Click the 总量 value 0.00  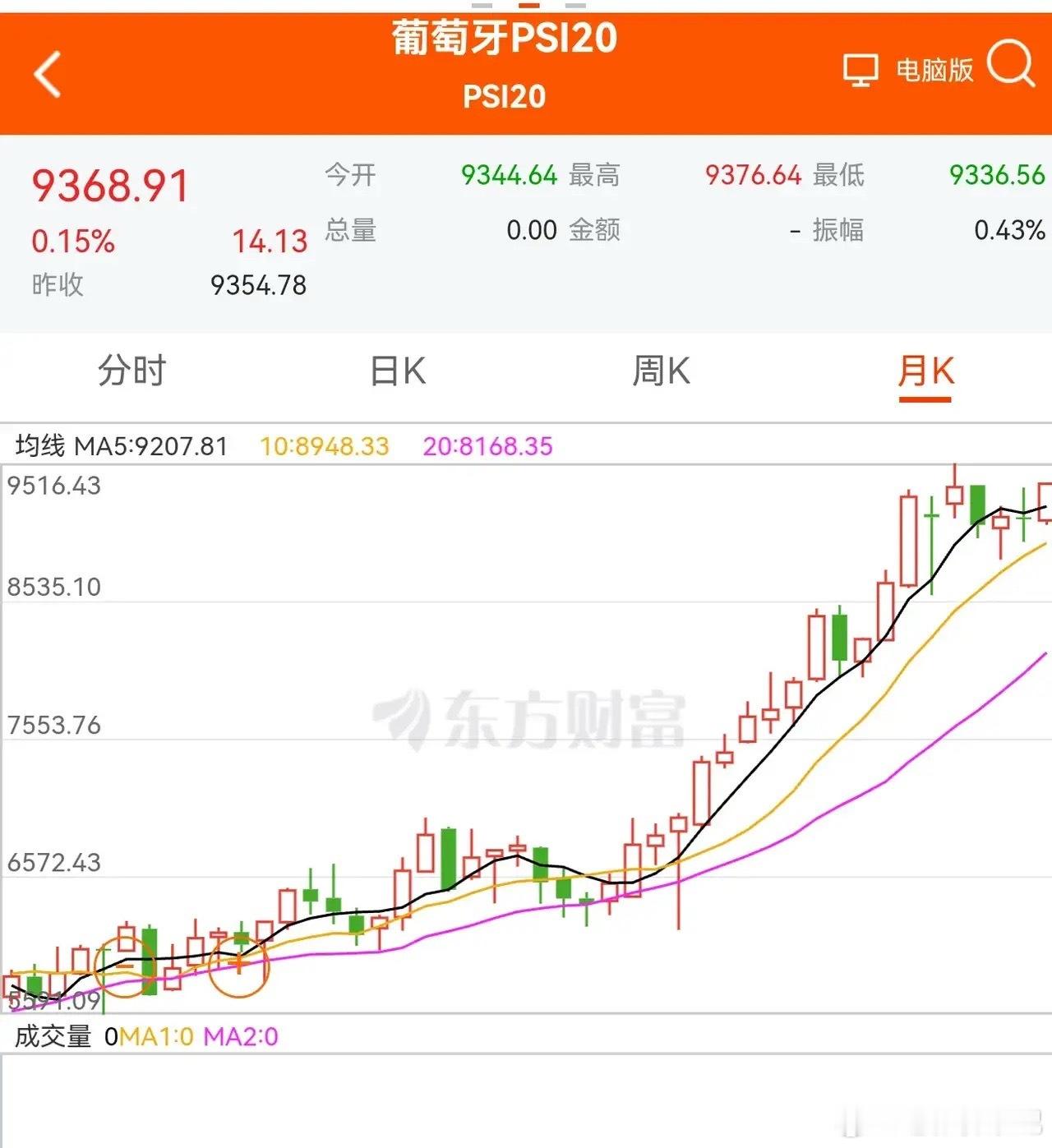(x=532, y=230)
